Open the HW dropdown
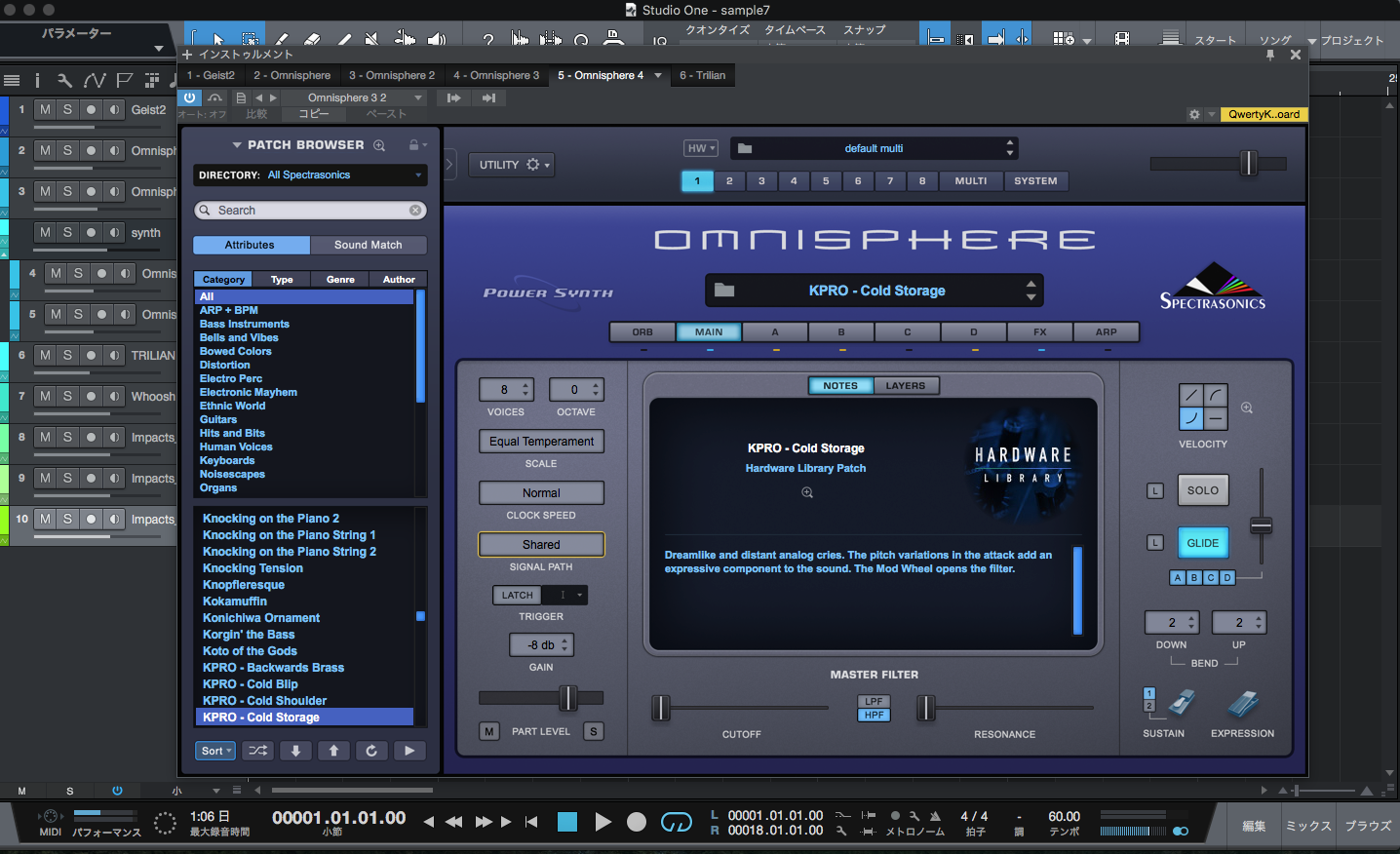The image size is (1400, 854). (701, 148)
